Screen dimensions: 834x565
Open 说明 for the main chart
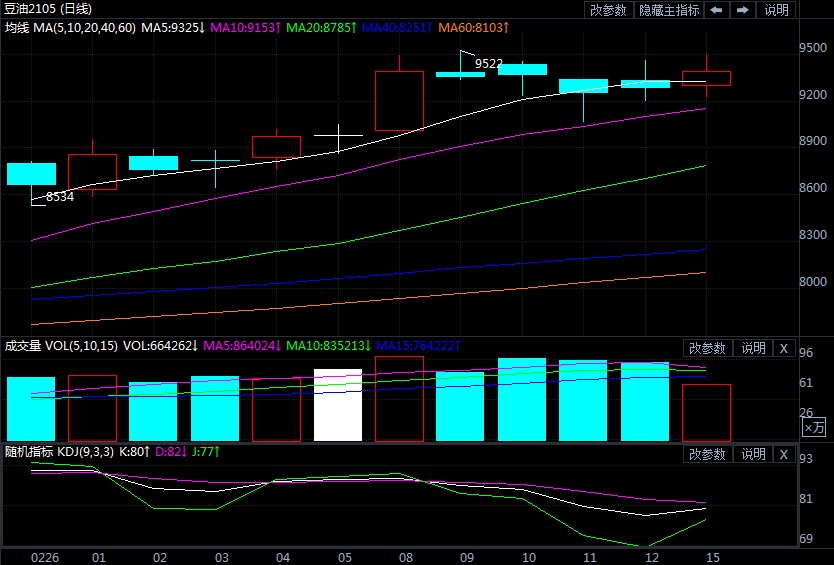[776, 10]
